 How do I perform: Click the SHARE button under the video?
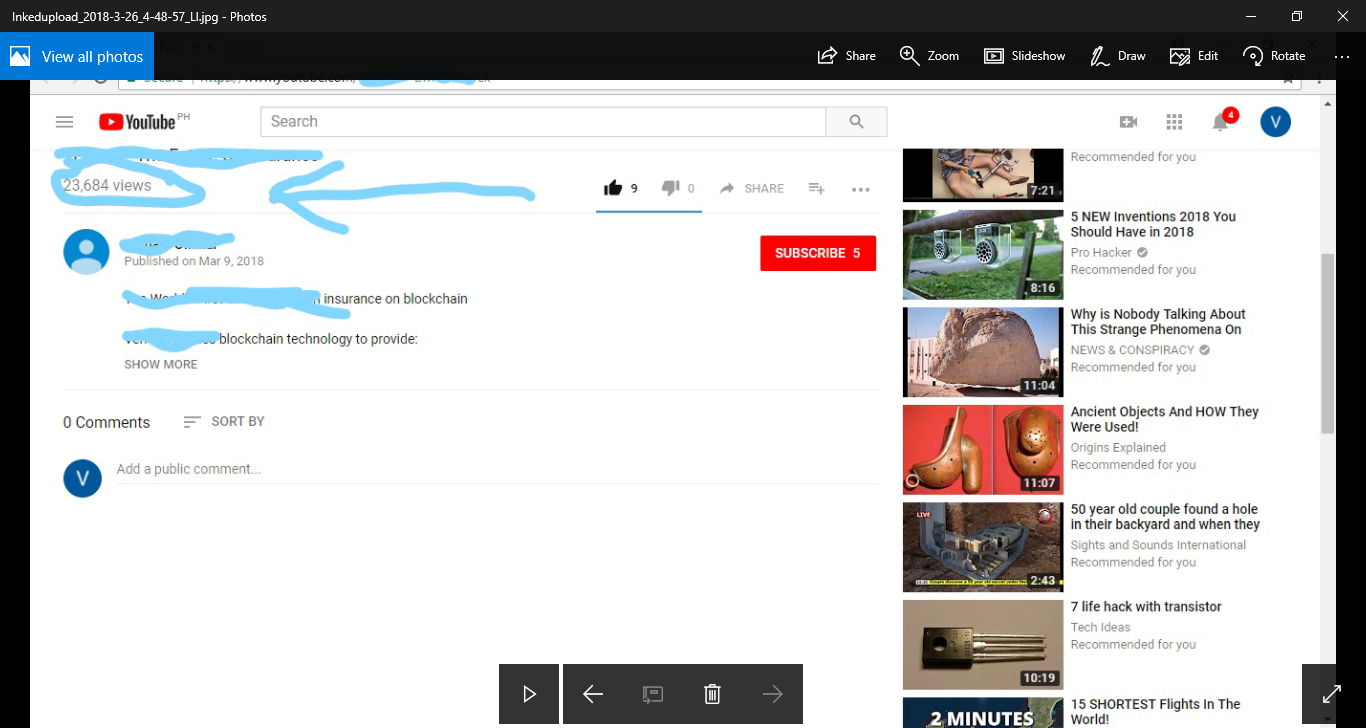(752, 188)
